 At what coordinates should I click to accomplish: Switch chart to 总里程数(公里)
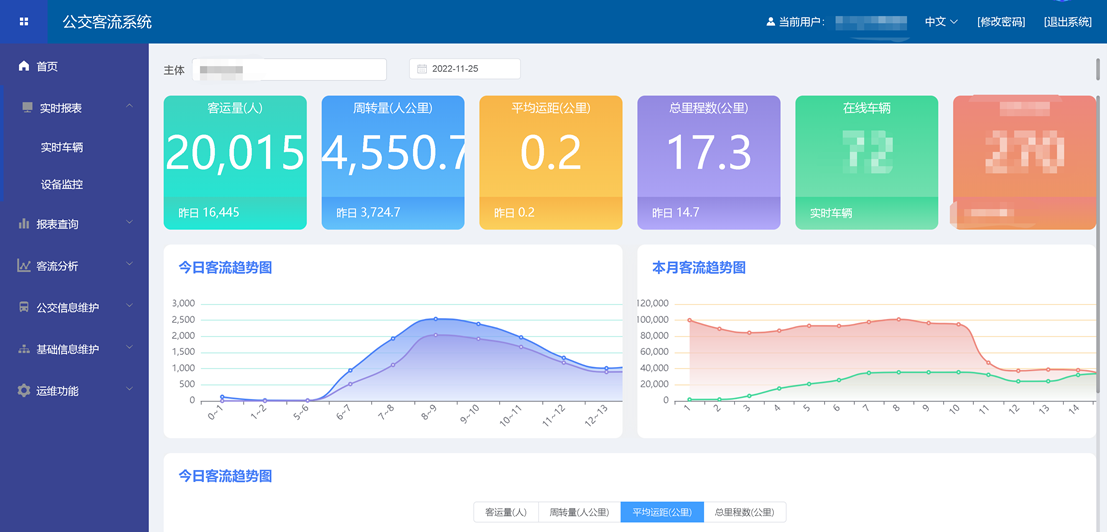click(x=745, y=512)
